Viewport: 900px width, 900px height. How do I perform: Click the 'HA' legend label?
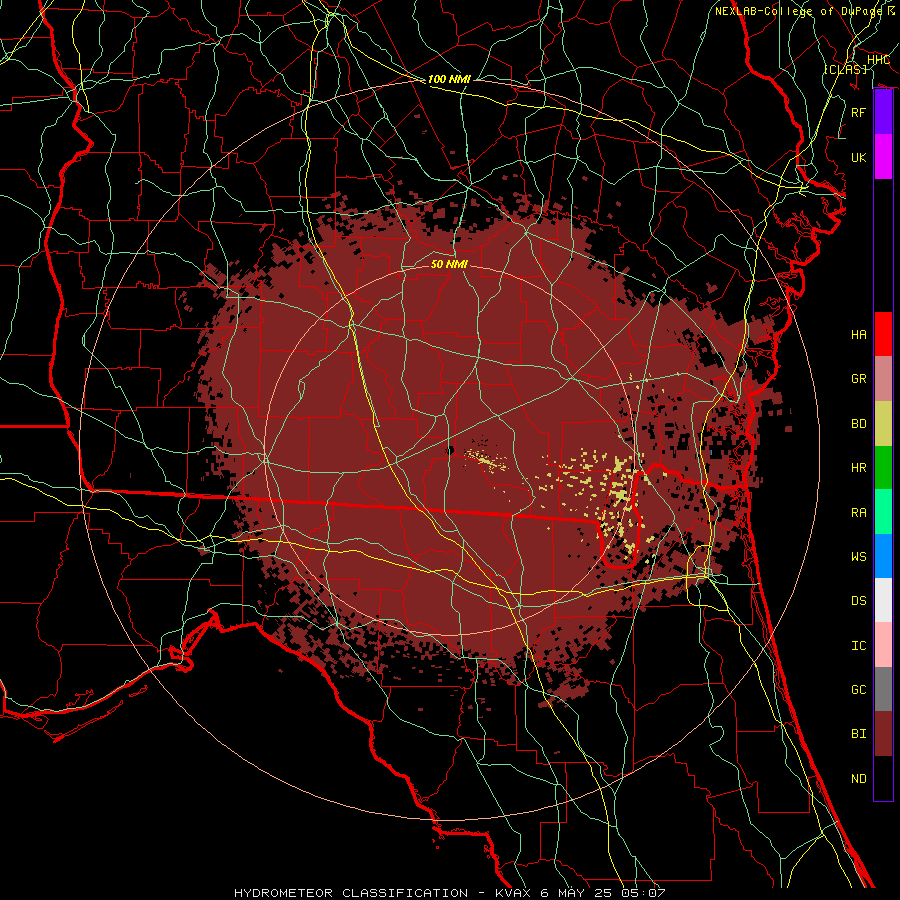858,334
